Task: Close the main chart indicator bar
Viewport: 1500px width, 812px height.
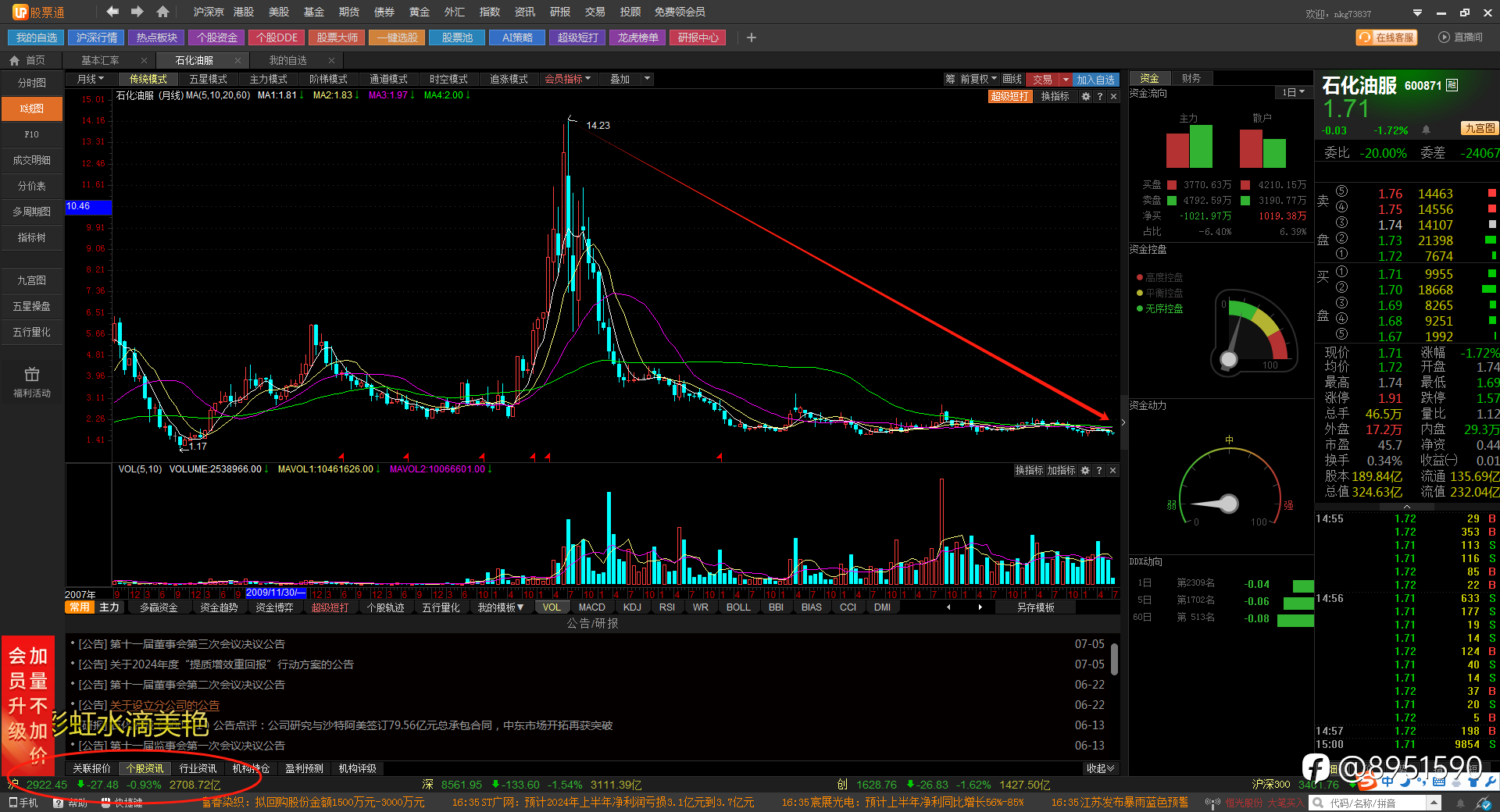Action: click(x=1113, y=96)
